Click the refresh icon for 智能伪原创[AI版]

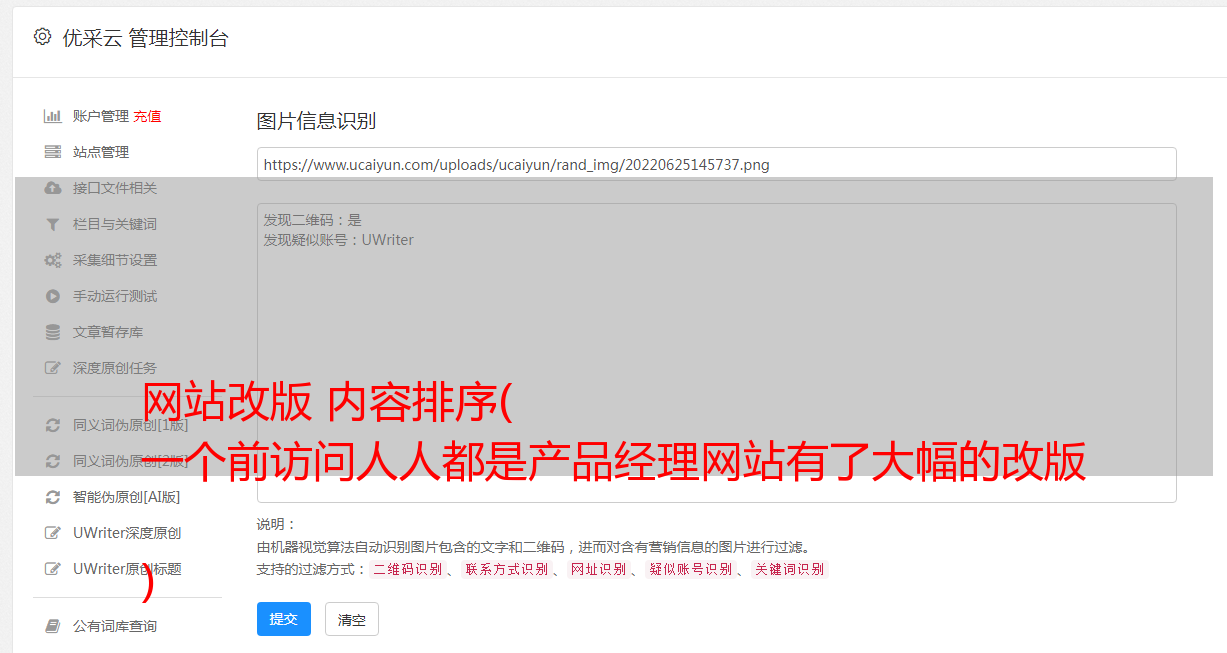[53, 497]
